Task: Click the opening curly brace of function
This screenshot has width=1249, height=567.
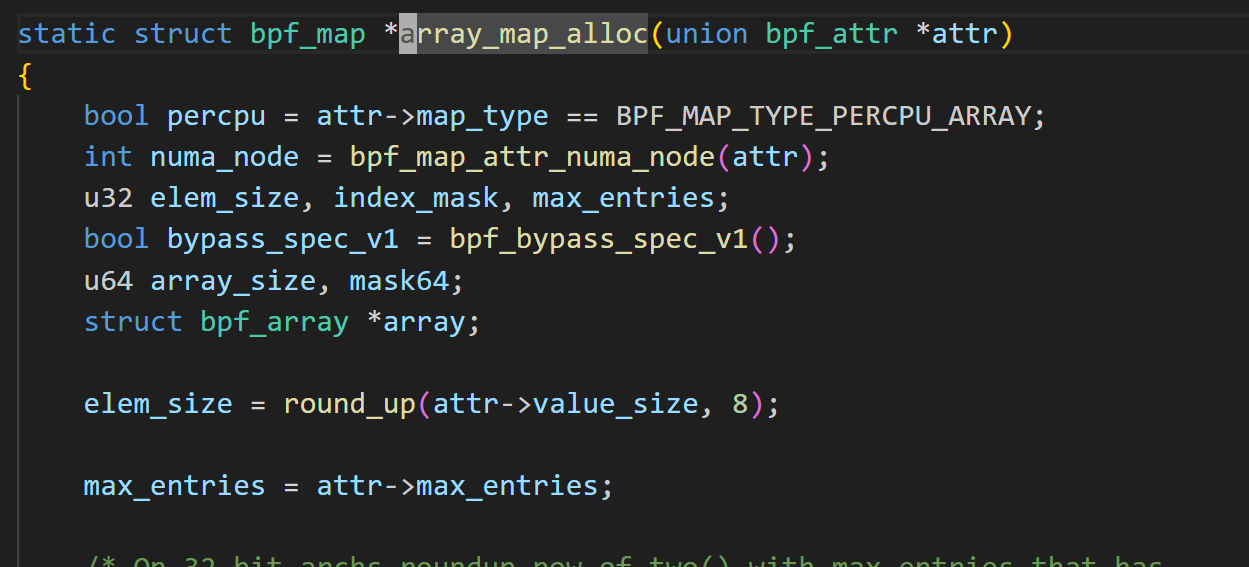Action: pyautogui.click(x=25, y=76)
